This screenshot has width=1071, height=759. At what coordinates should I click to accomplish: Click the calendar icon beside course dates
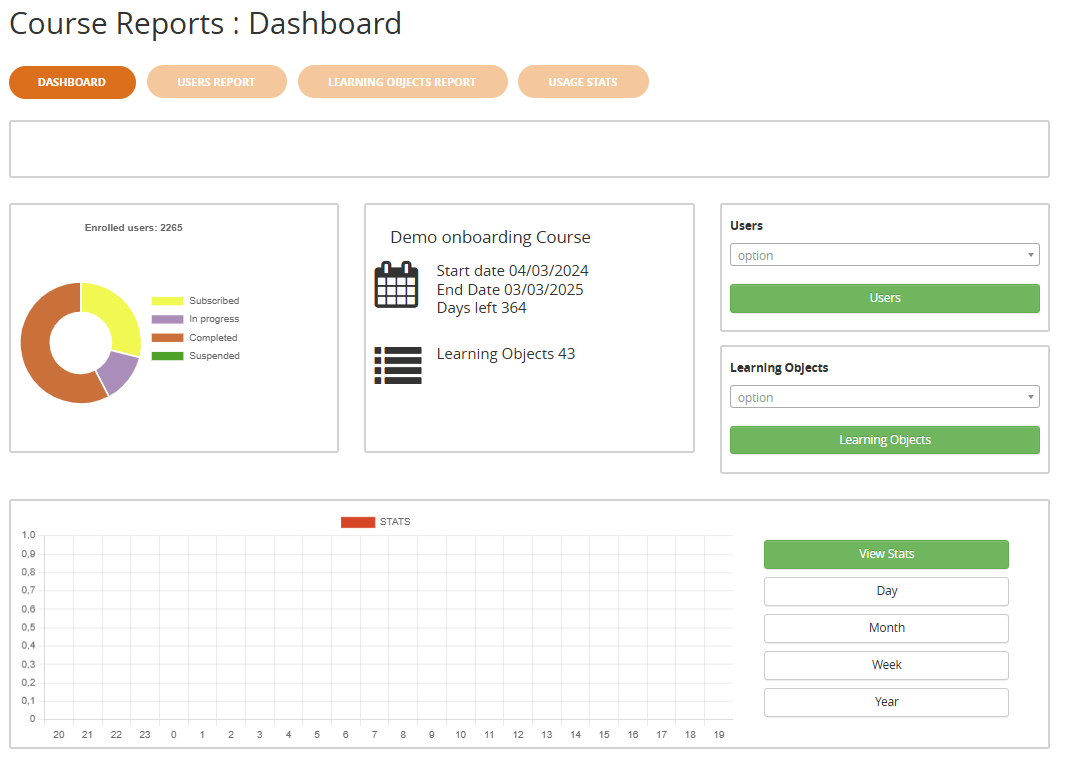pyautogui.click(x=396, y=285)
